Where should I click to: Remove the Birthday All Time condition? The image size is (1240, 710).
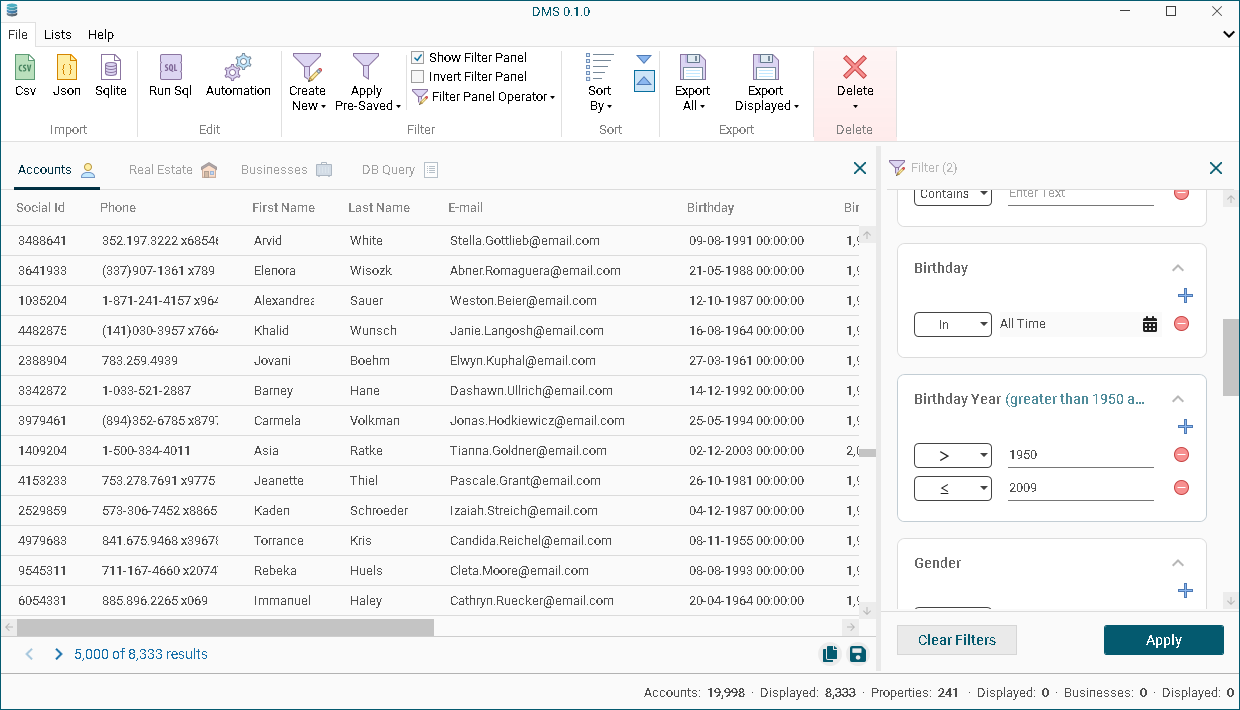point(1181,324)
